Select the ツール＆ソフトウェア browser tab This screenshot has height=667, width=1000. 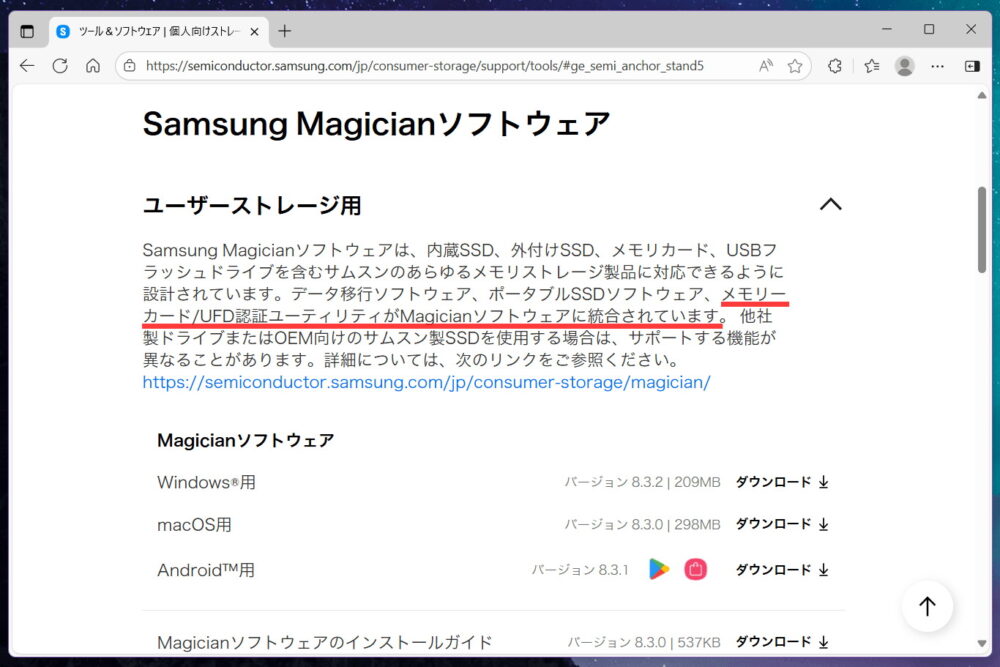click(155, 31)
